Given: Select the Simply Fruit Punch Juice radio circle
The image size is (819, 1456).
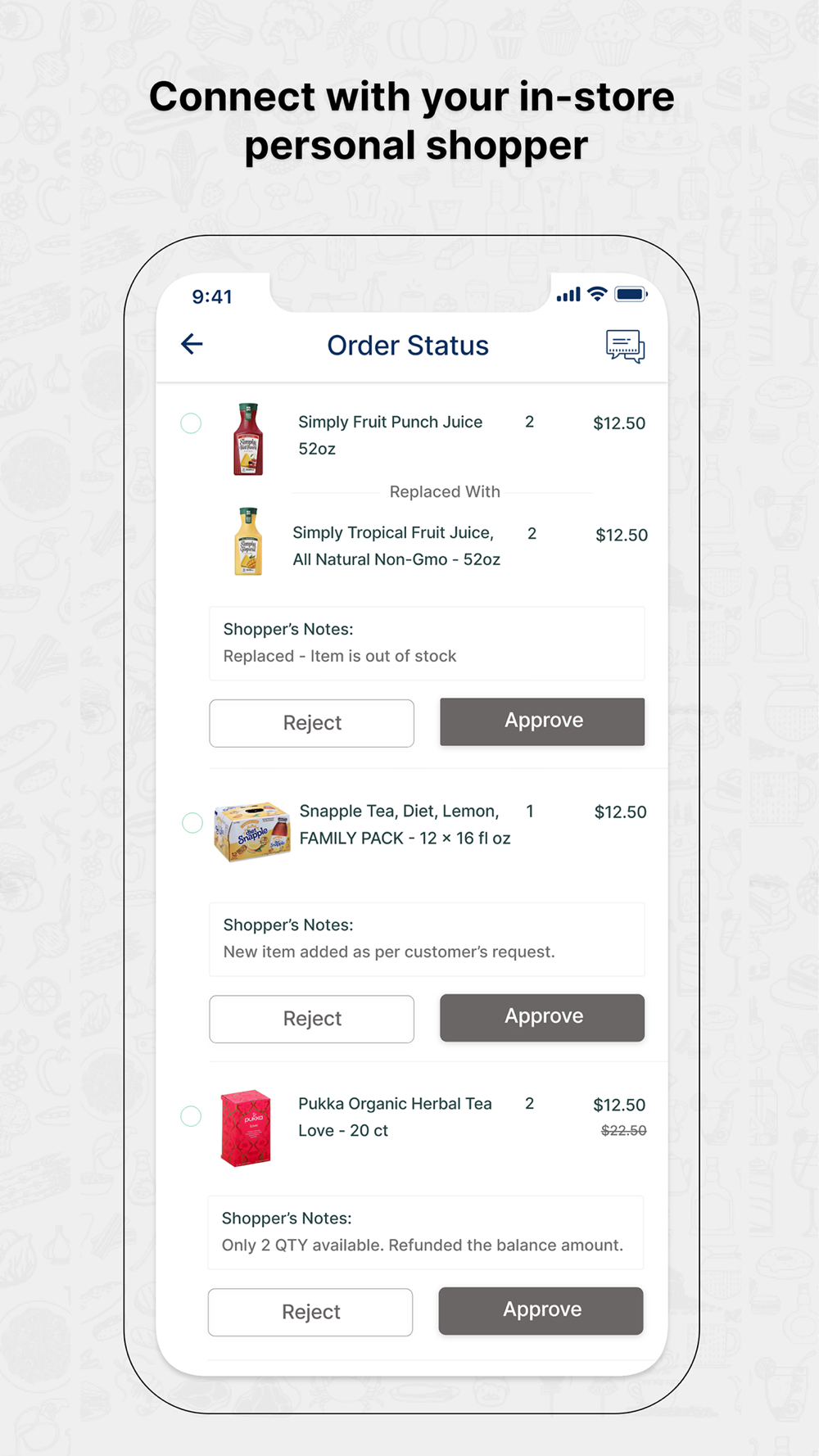Looking at the screenshot, I should 191,423.
